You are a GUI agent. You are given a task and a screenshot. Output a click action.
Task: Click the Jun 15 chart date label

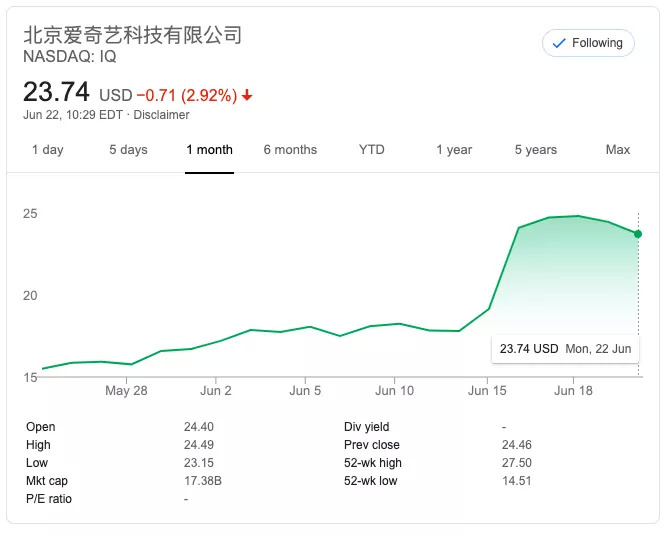pos(487,391)
